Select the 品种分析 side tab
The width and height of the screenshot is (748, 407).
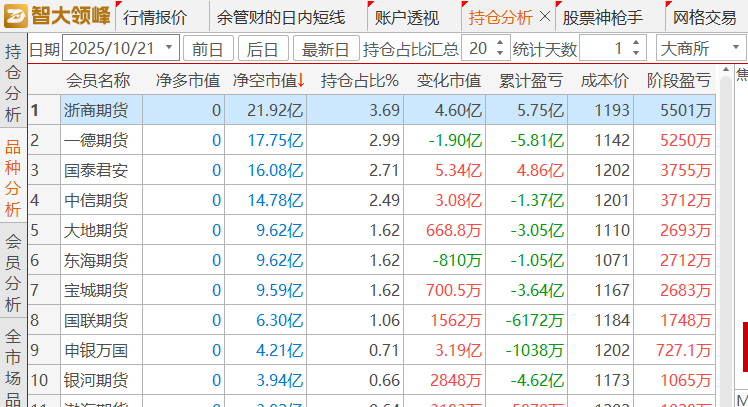(x=13, y=178)
